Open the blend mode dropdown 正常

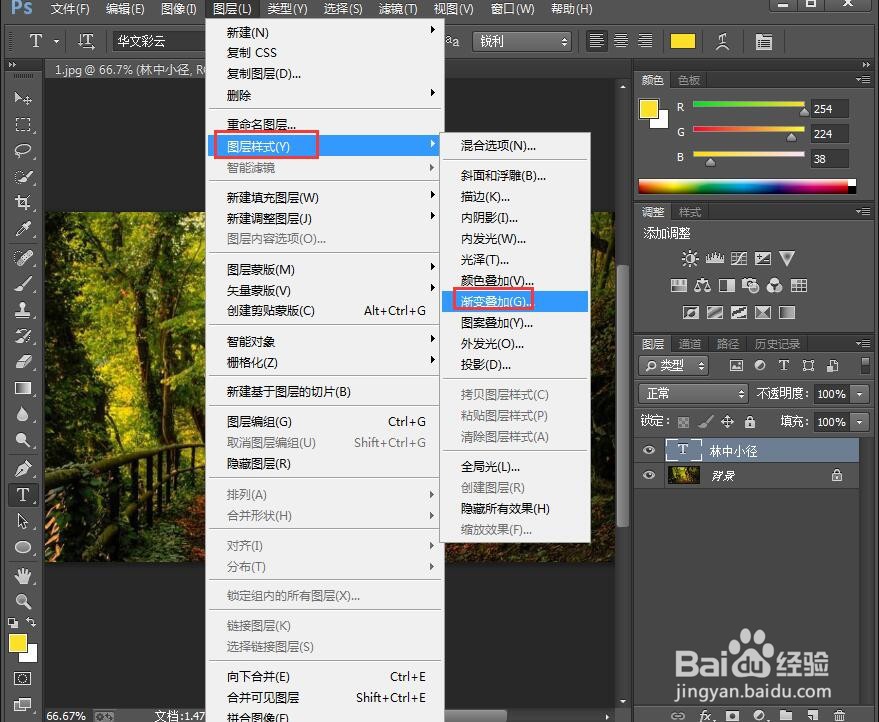(693, 394)
